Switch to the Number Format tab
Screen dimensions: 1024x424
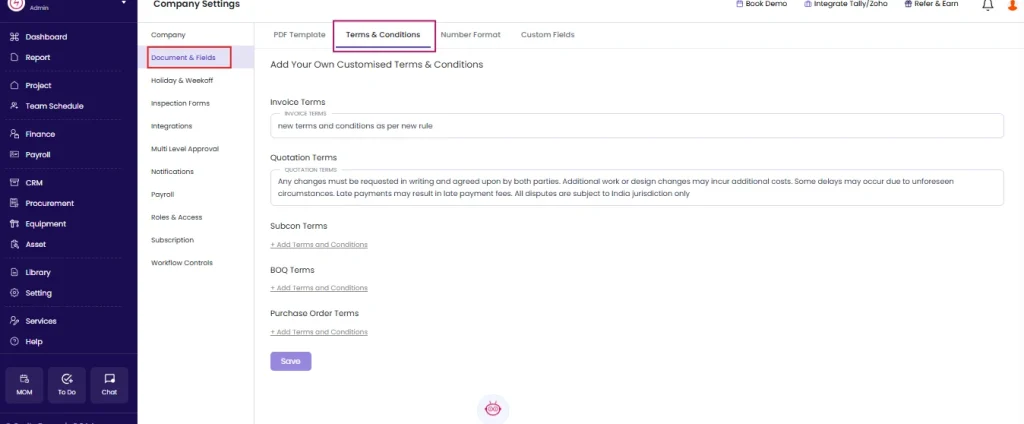coord(470,35)
